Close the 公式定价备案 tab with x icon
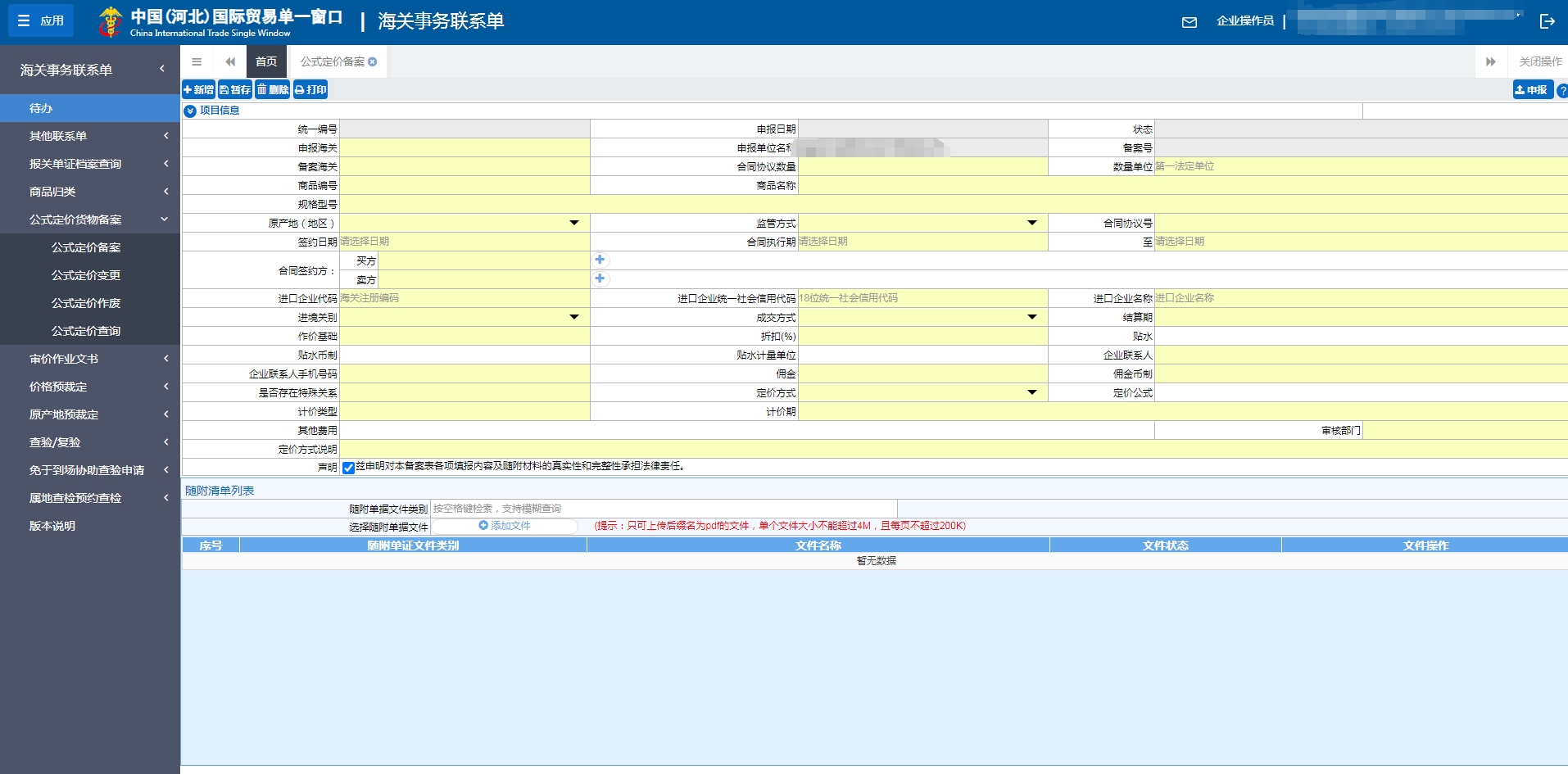This screenshot has height=774, width=1568. [373, 61]
